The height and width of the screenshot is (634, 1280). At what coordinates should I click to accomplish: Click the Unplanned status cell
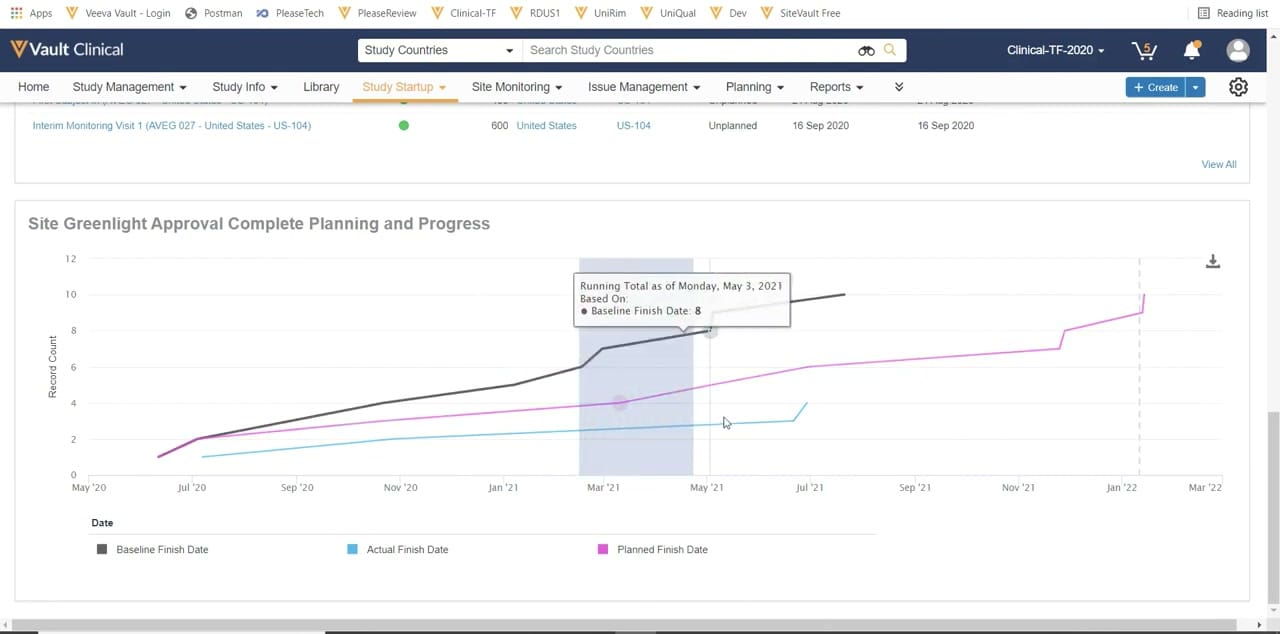pyautogui.click(x=732, y=126)
